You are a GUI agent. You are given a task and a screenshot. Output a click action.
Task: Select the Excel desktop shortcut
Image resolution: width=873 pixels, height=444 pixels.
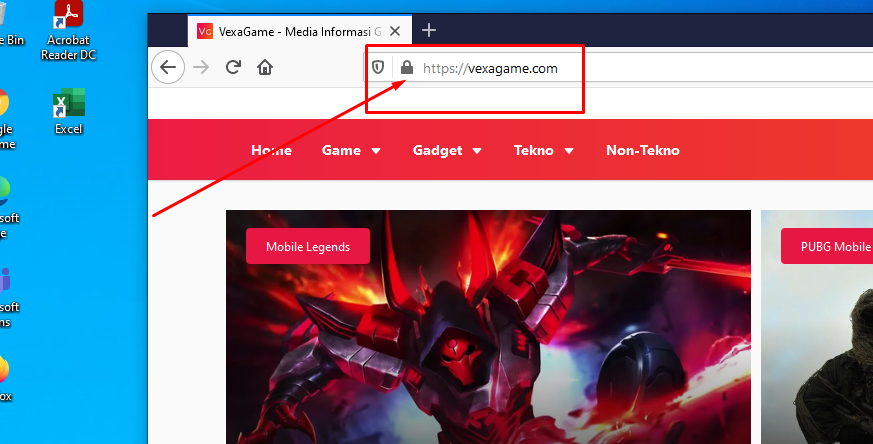click(x=68, y=111)
